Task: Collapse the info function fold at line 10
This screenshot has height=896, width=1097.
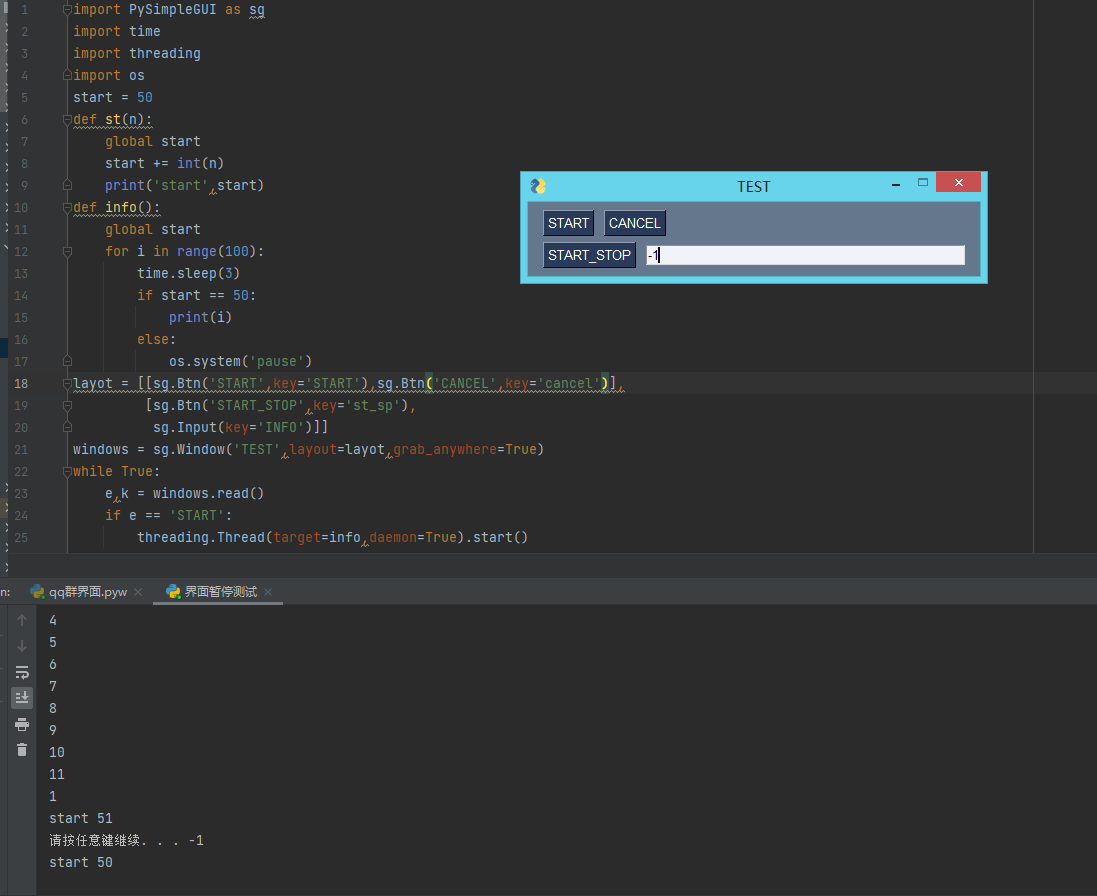Action: coord(66,207)
